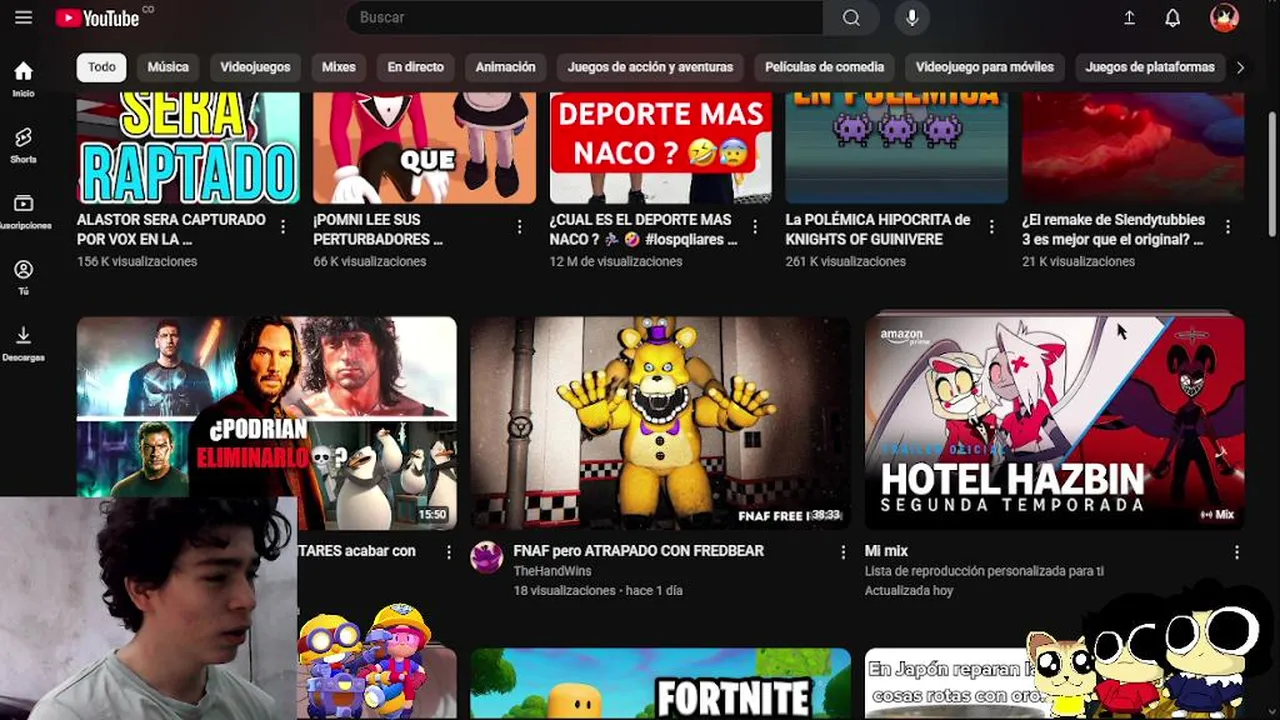Click the search magnifier button
1280x720 pixels.
[x=851, y=18]
